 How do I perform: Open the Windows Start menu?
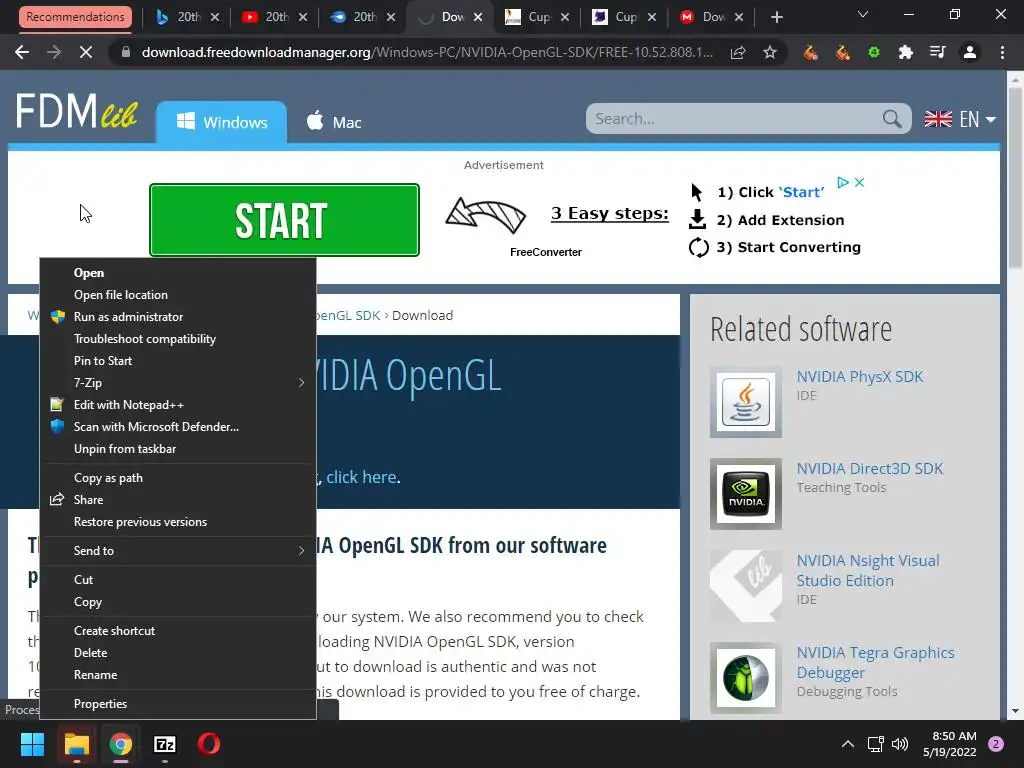pos(32,744)
